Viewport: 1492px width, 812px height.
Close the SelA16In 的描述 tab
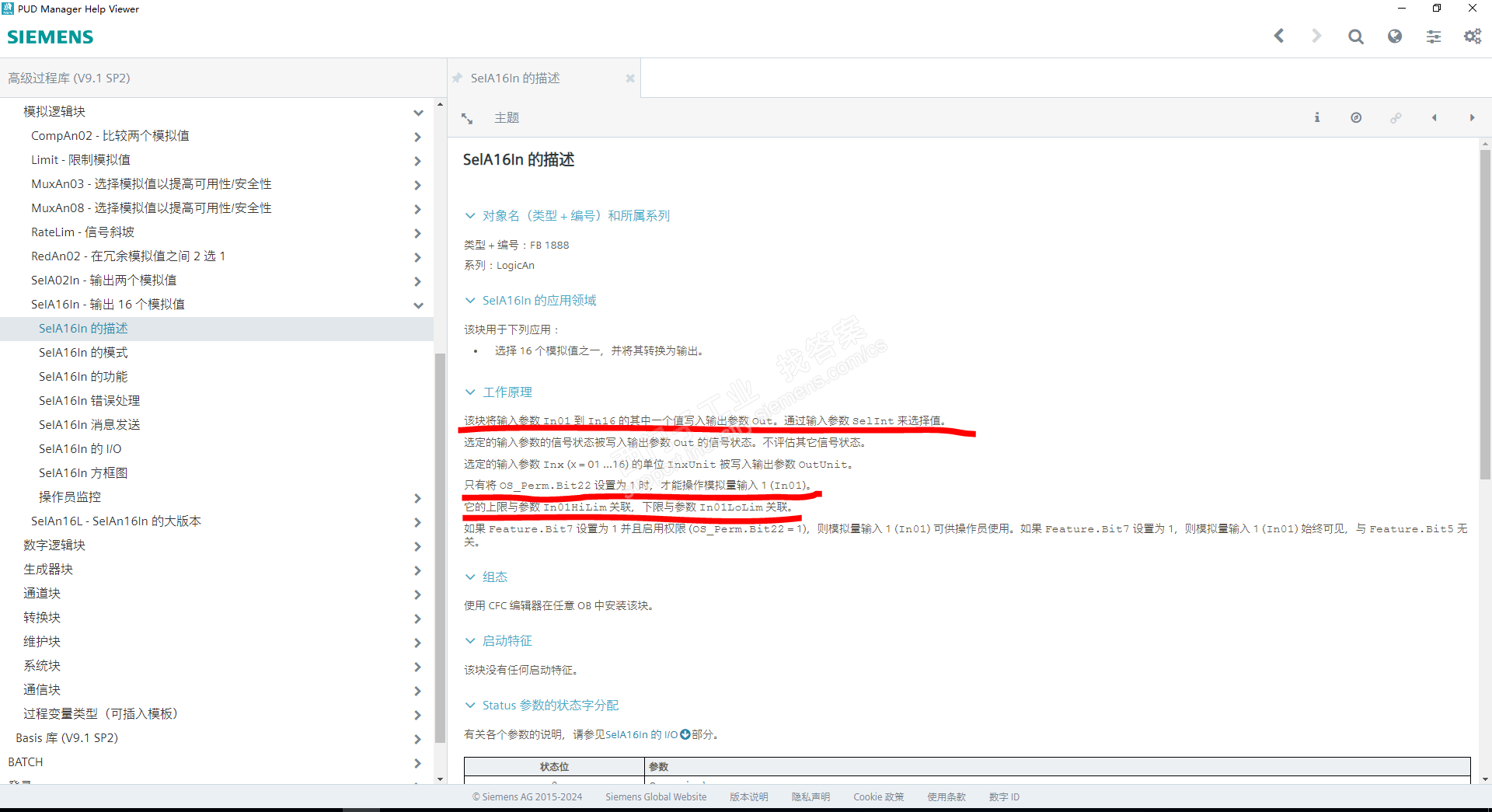tap(630, 78)
